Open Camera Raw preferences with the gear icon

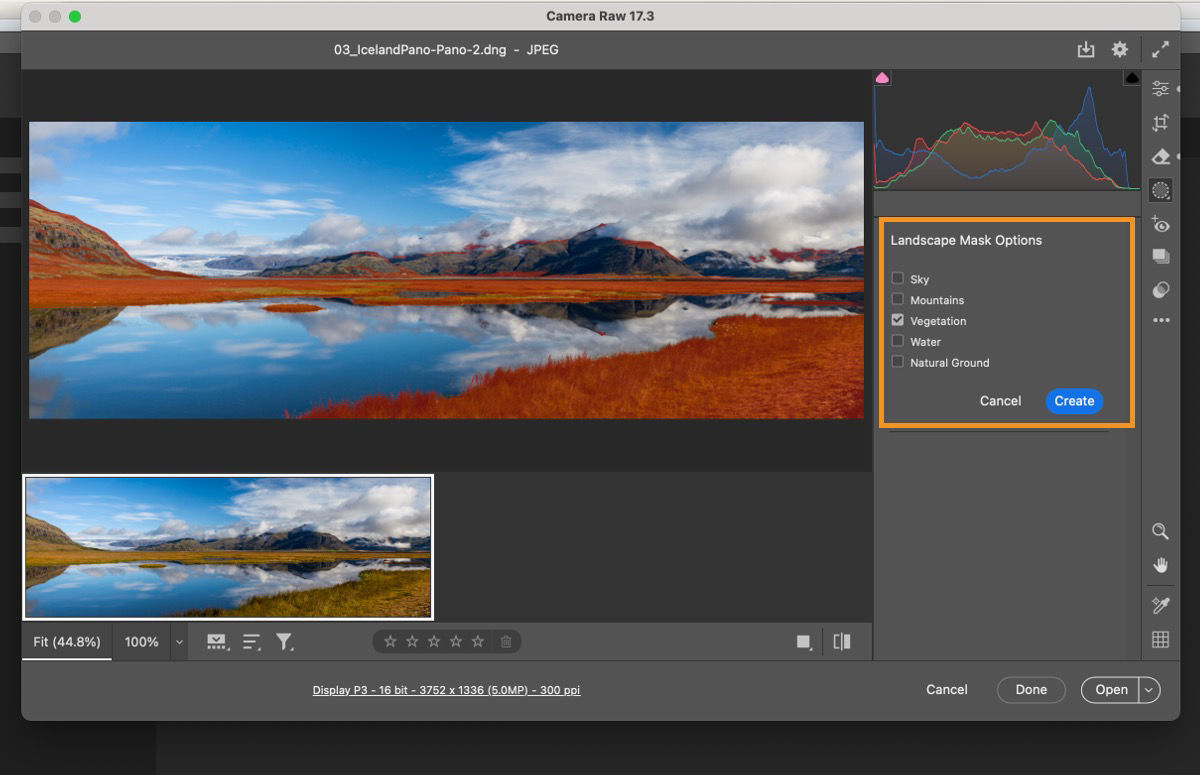(1120, 49)
